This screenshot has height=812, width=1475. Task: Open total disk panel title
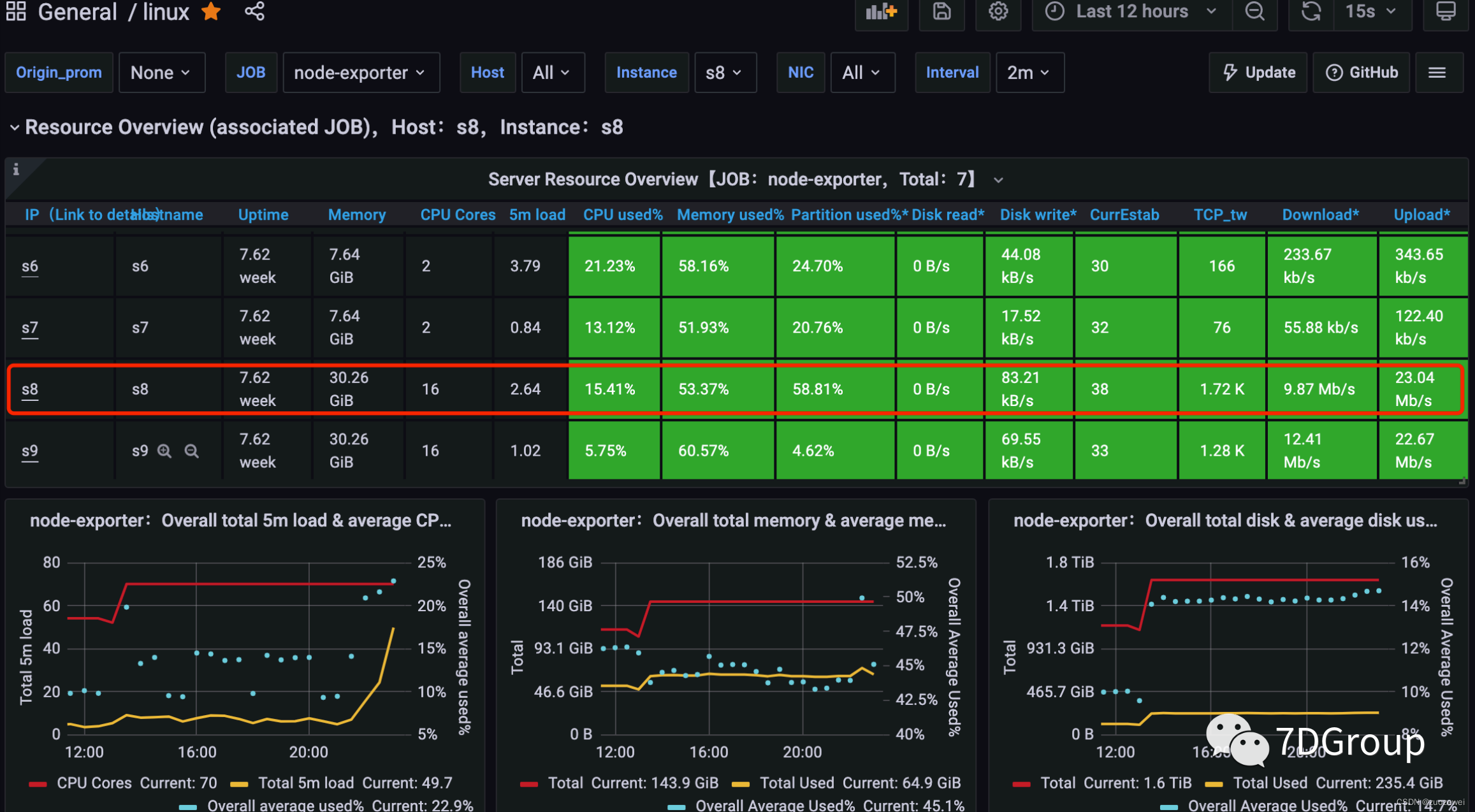(1225, 521)
